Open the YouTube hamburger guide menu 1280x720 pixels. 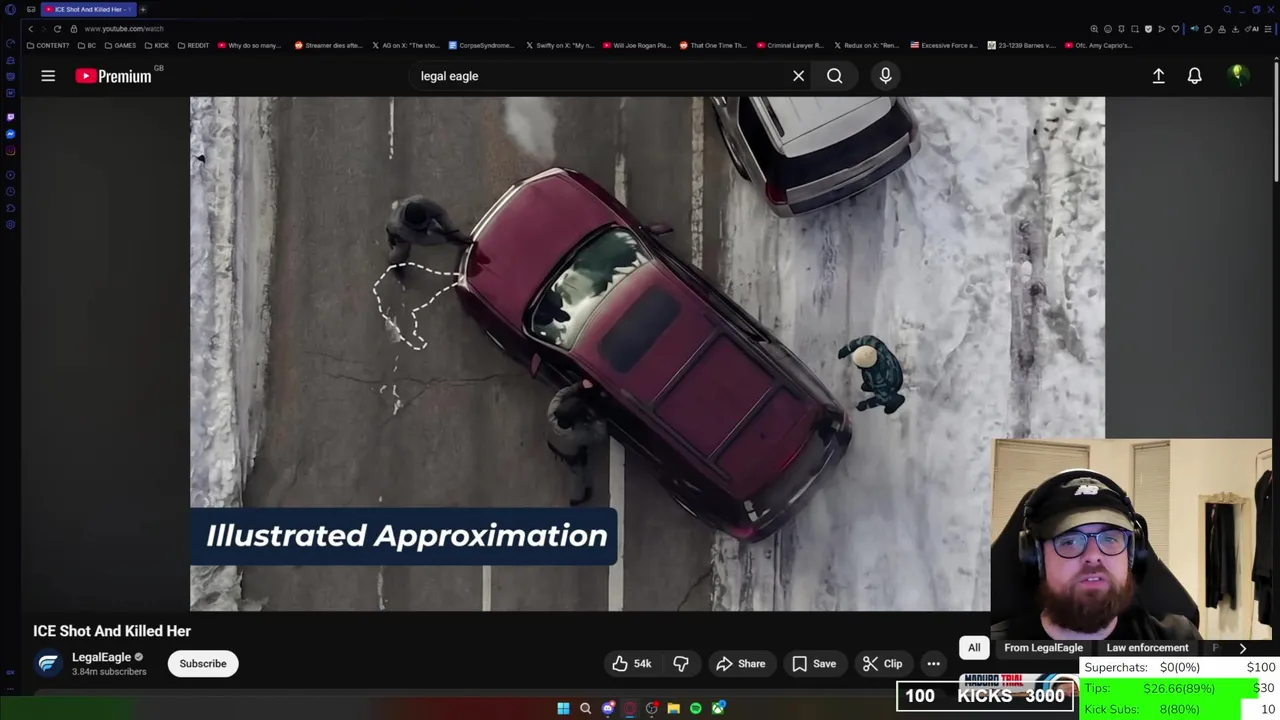[x=48, y=76]
